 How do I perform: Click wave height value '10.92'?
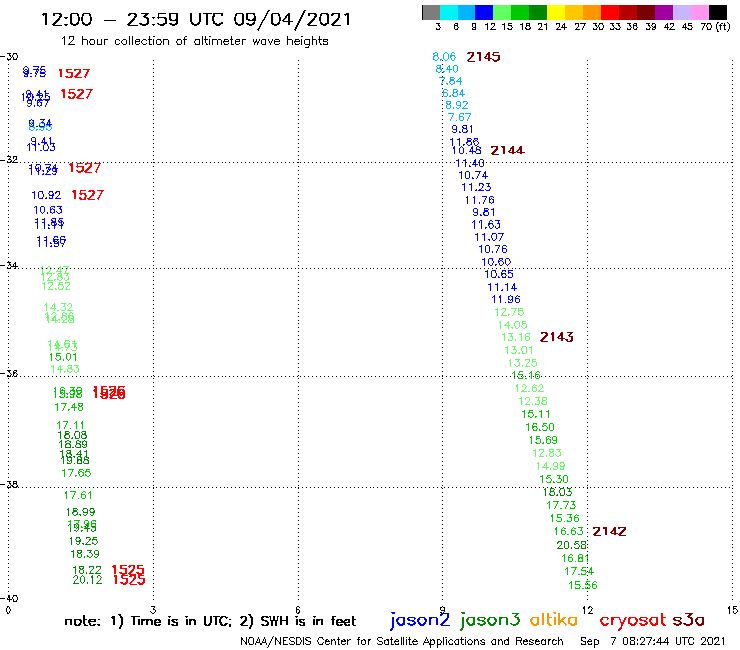46,195
